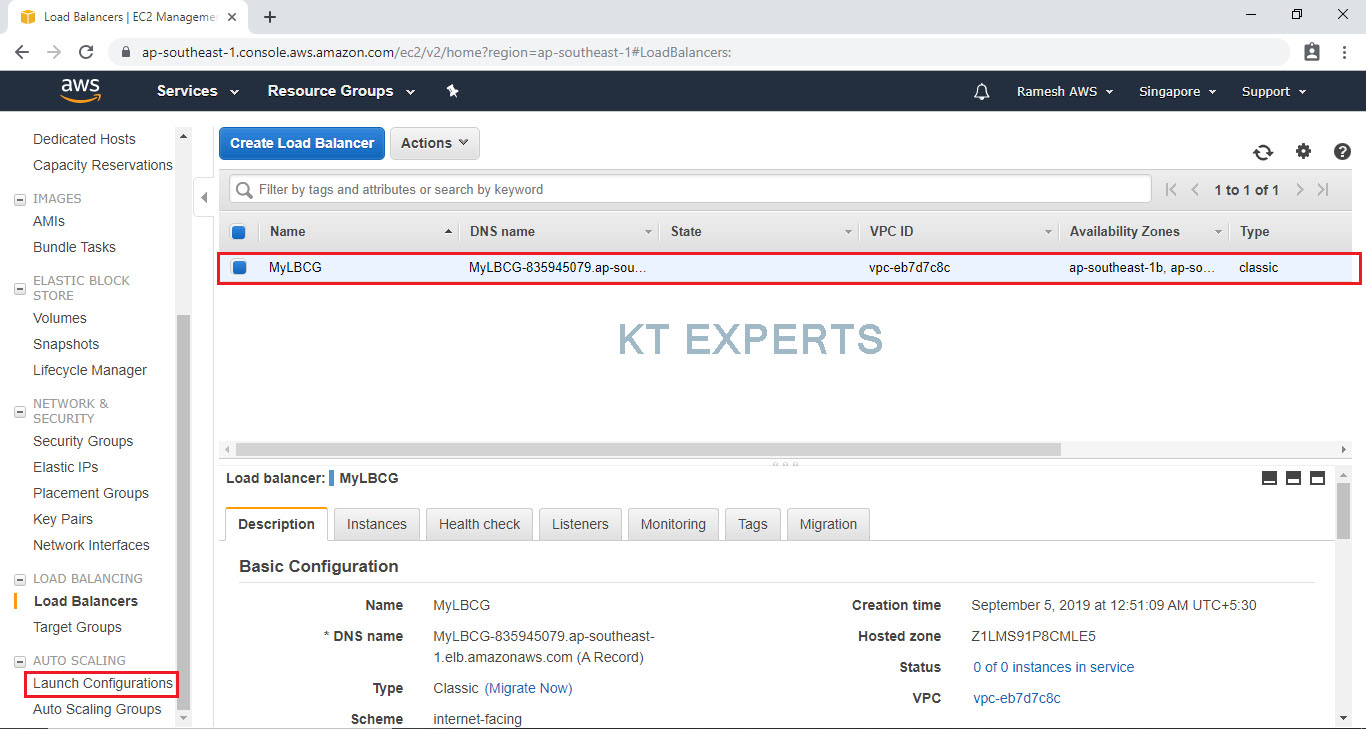1366x729 pixels.
Task: Go to next page of results
Action: [1299, 189]
